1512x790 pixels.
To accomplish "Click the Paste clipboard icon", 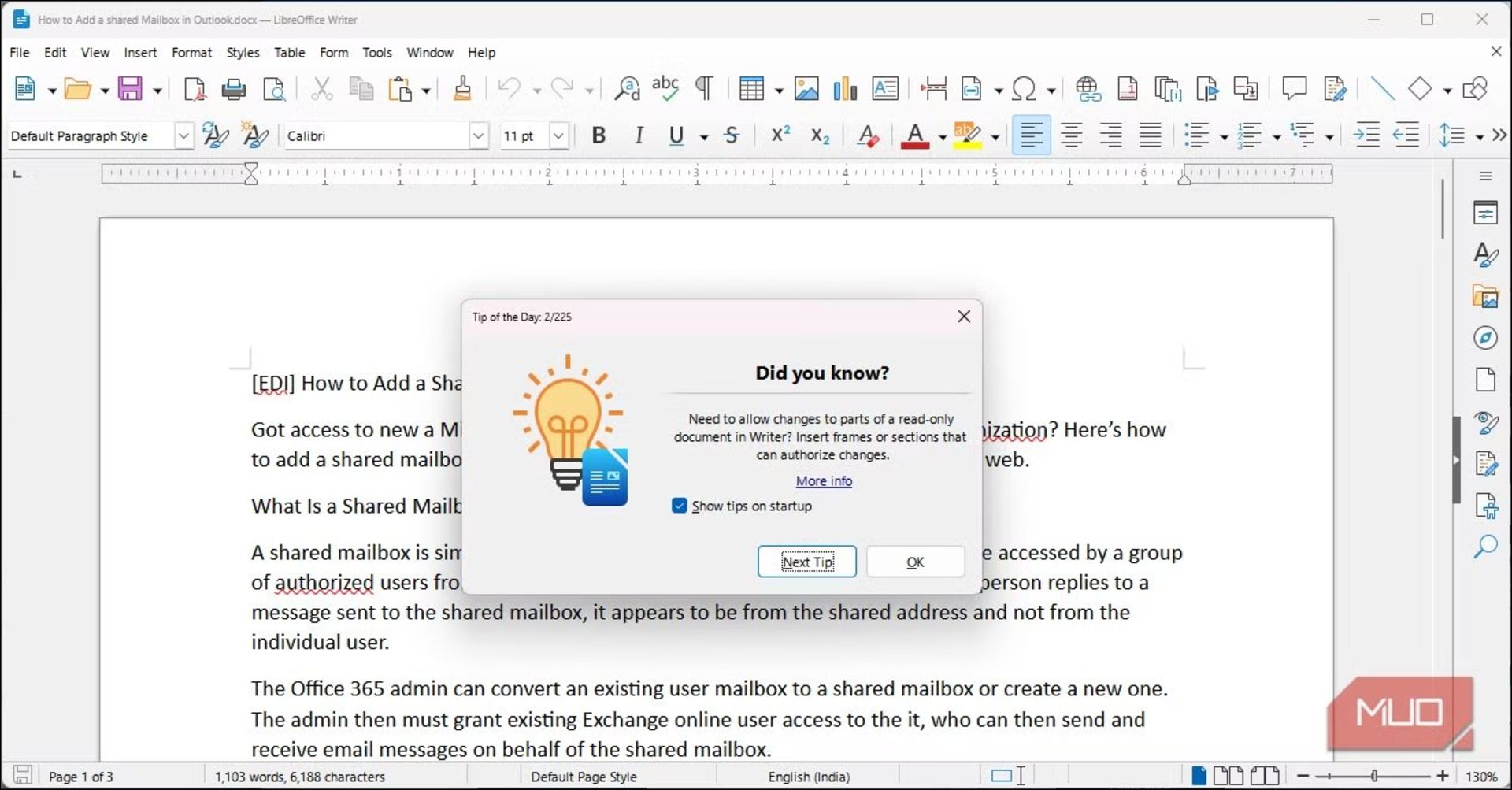I will (x=400, y=89).
